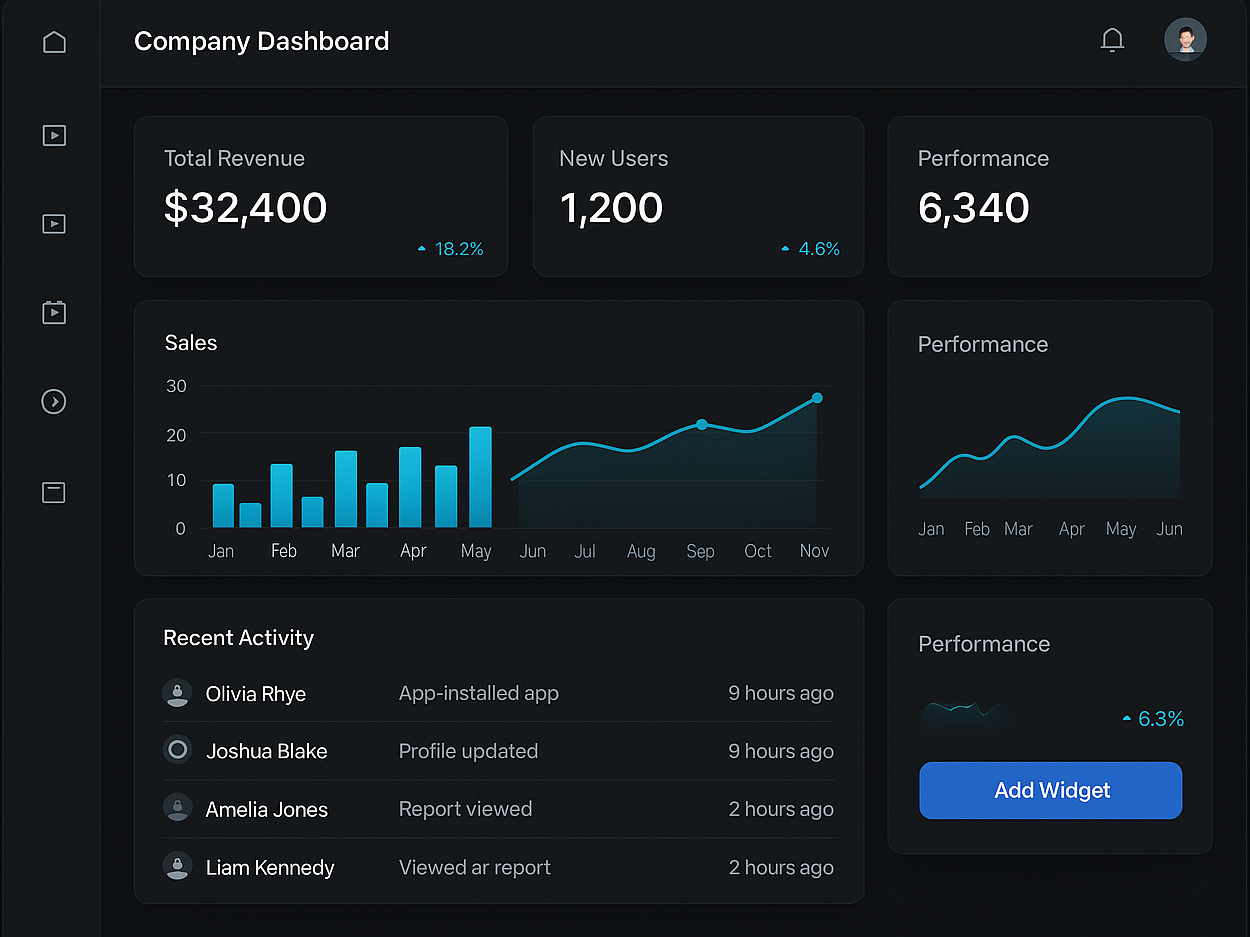This screenshot has height=937, width=1250.
Task: Select the New Users card
Action: 697,196
